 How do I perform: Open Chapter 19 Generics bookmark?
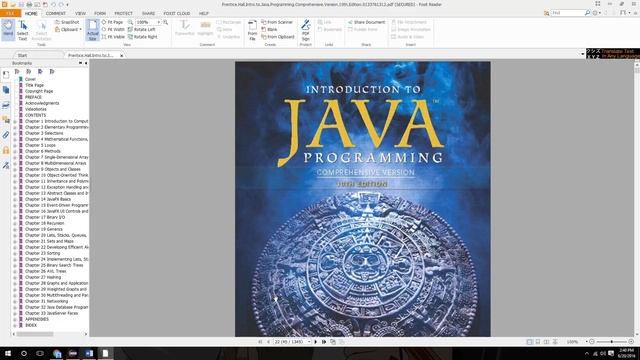click(44, 229)
